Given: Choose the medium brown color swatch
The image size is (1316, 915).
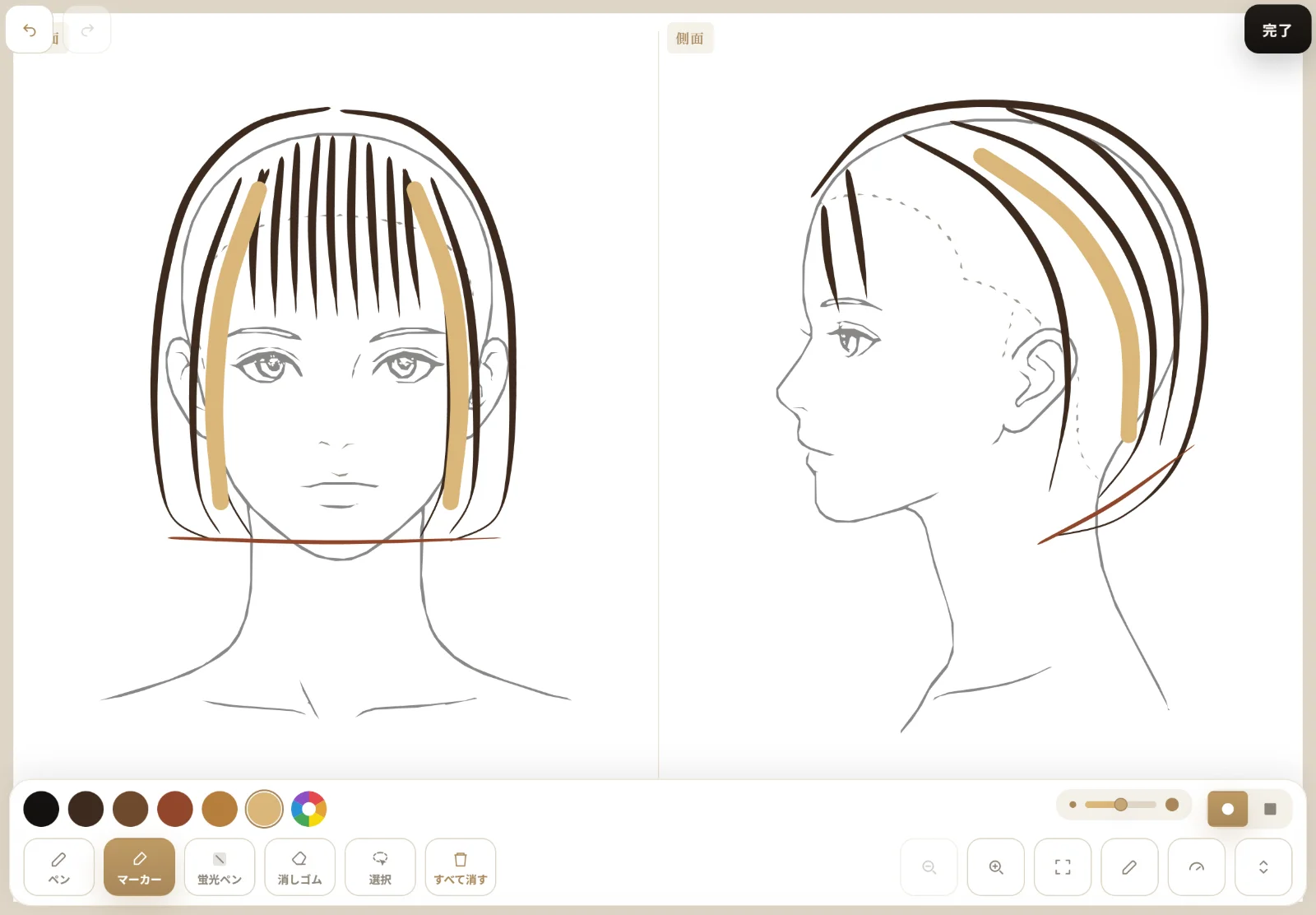Looking at the screenshot, I should (130, 809).
